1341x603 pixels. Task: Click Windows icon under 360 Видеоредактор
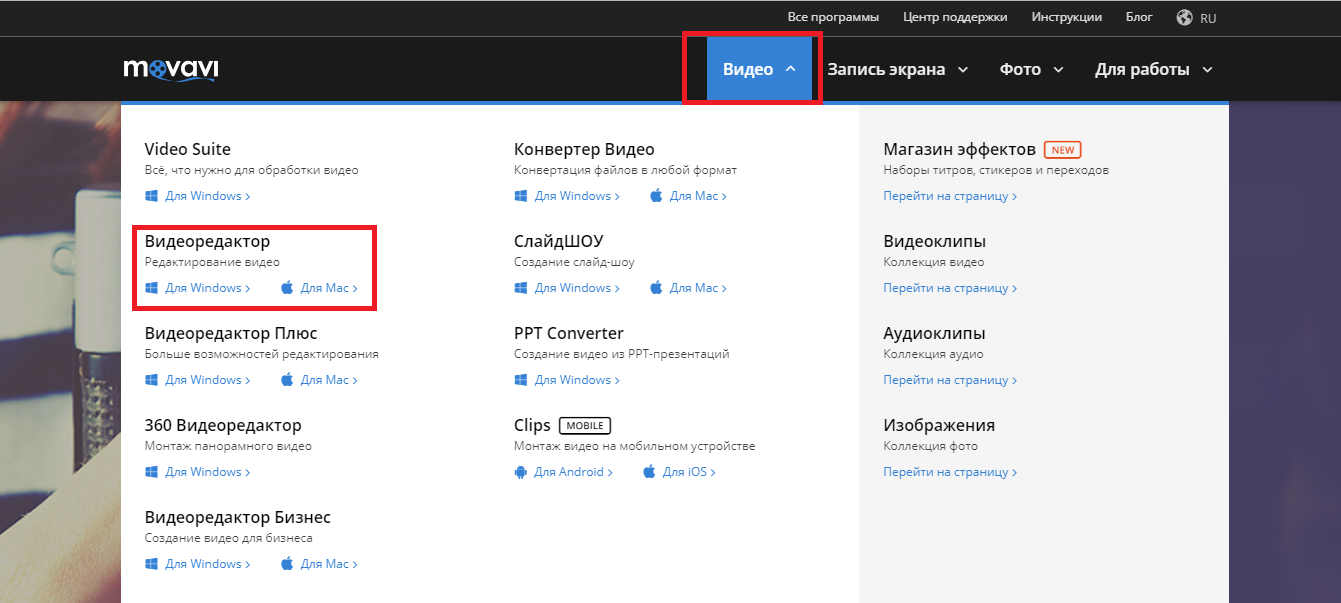pyautogui.click(x=152, y=472)
